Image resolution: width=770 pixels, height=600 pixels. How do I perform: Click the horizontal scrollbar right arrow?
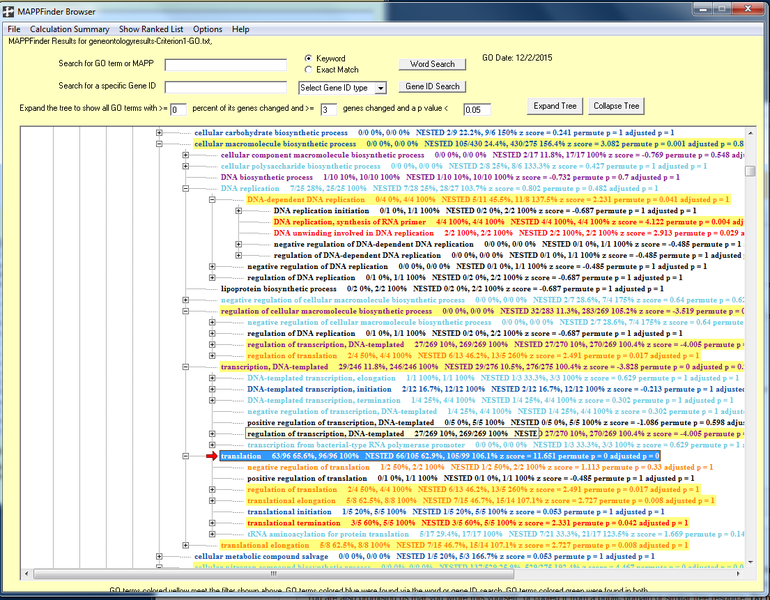pos(739,573)
